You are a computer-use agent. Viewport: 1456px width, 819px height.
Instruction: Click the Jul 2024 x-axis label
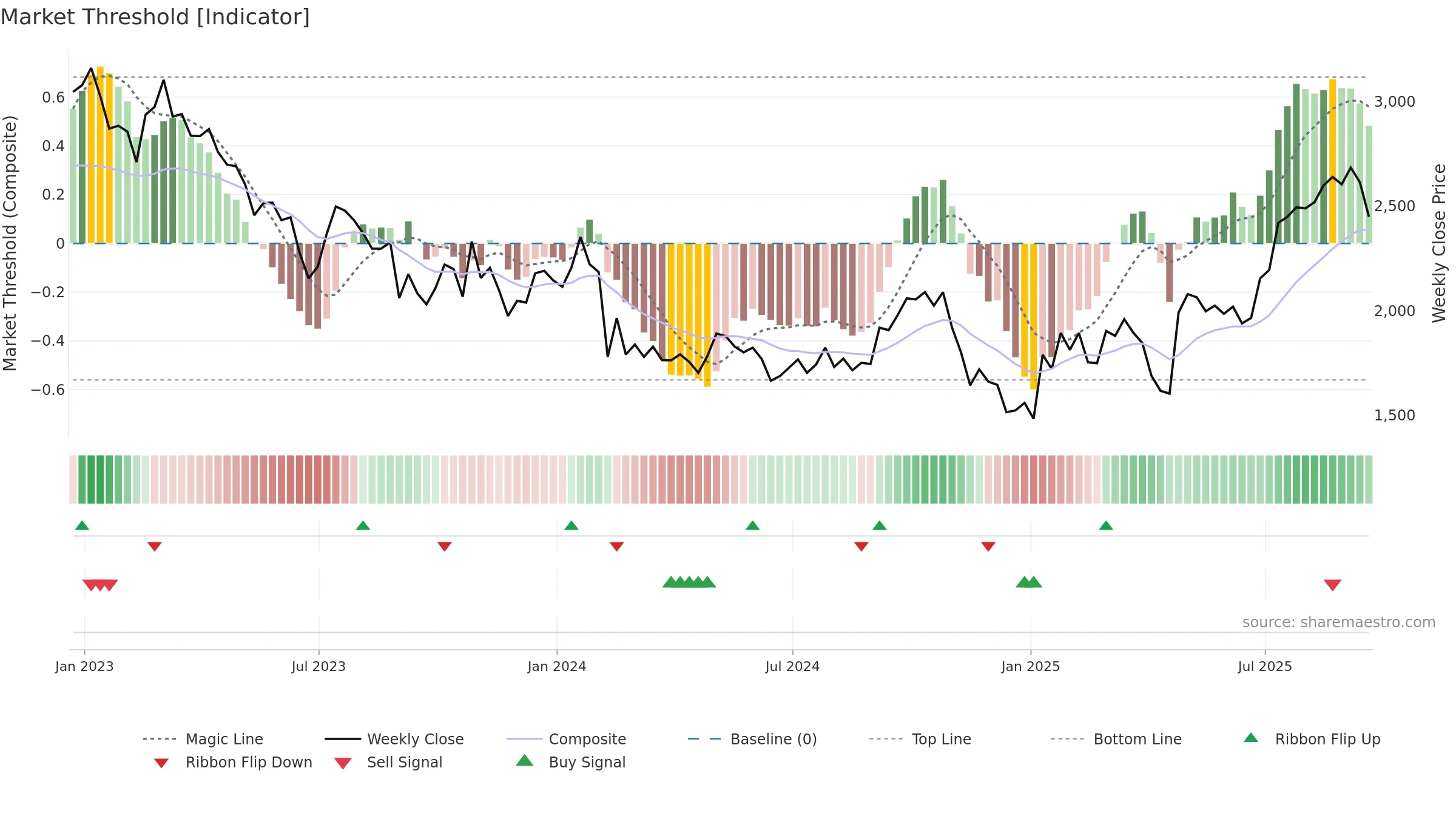click(792, 667)
